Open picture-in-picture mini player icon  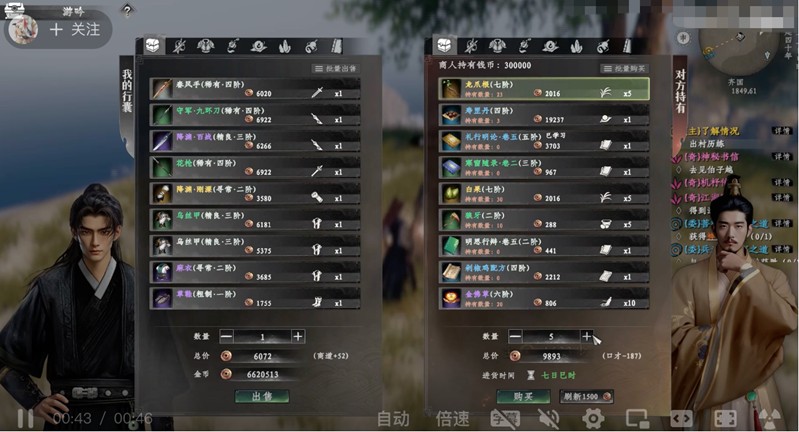637,419
